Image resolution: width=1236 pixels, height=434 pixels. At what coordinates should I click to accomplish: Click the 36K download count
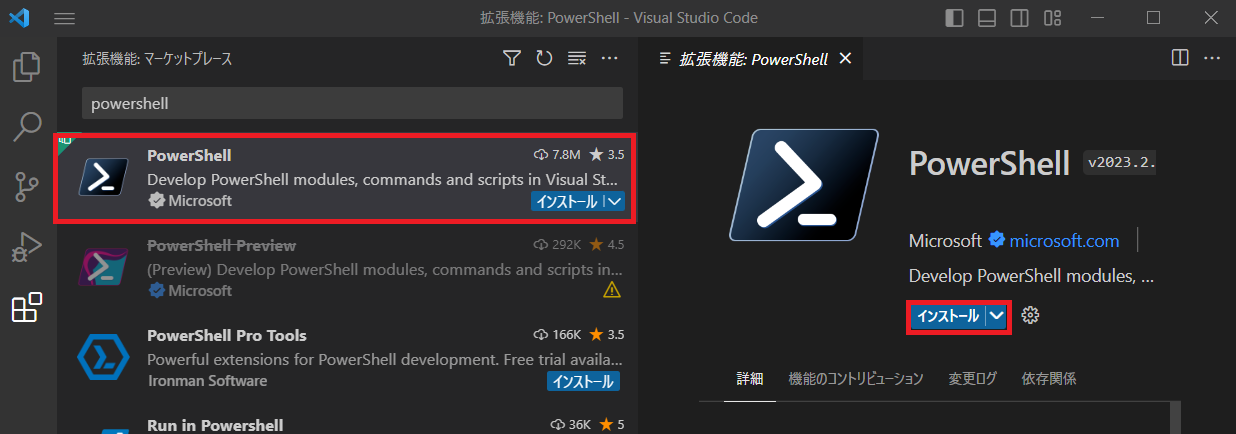point(573,425)
